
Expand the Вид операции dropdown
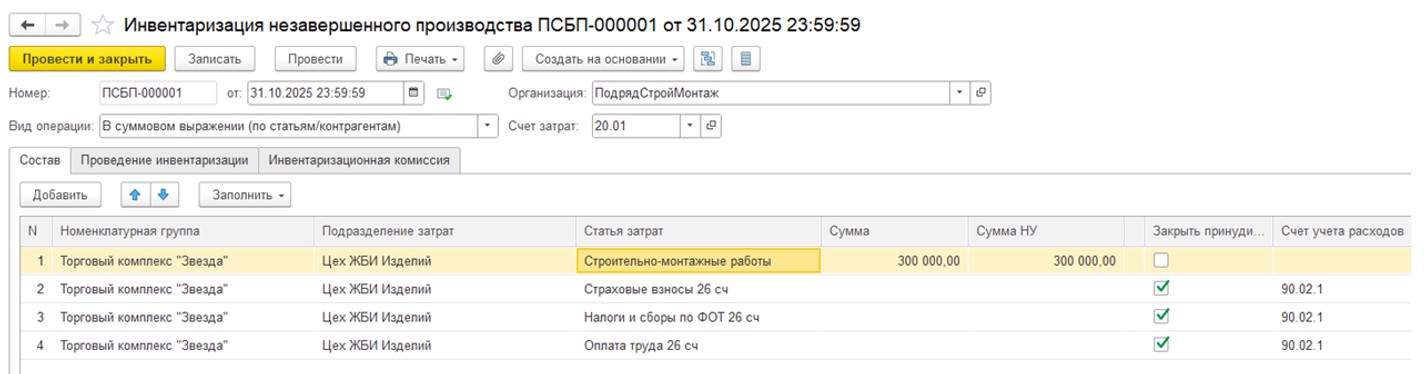(487, 127)
